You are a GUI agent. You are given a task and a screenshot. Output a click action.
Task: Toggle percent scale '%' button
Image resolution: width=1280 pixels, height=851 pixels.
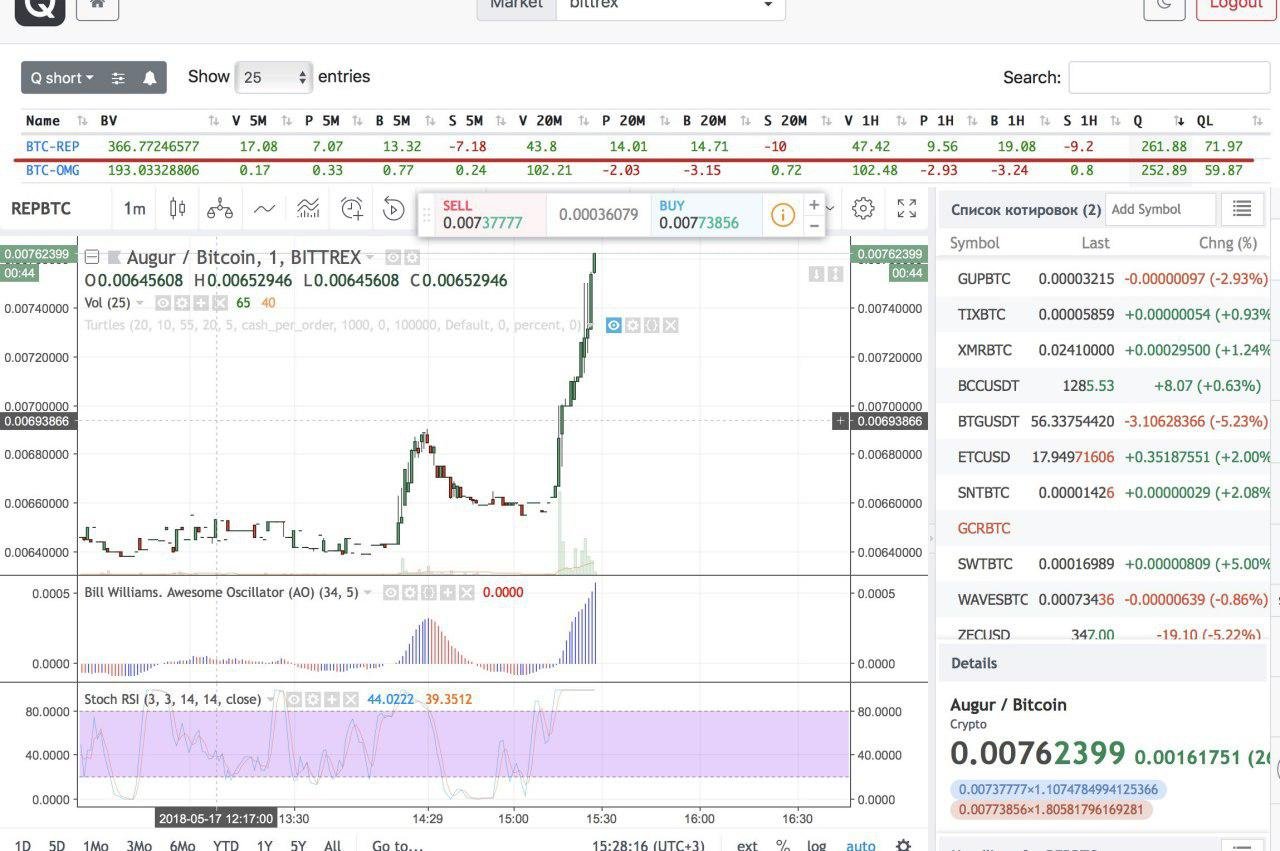pos(783,845)
